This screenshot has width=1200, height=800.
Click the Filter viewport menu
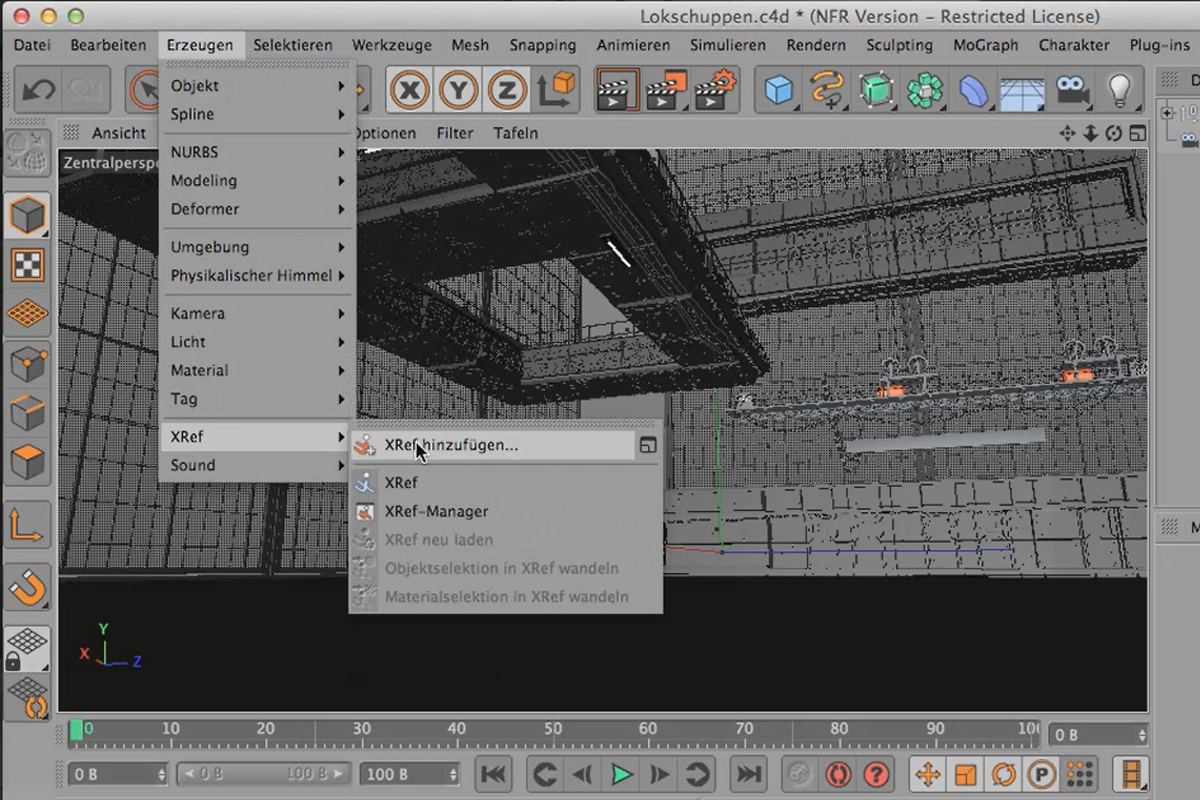(454, 133)
